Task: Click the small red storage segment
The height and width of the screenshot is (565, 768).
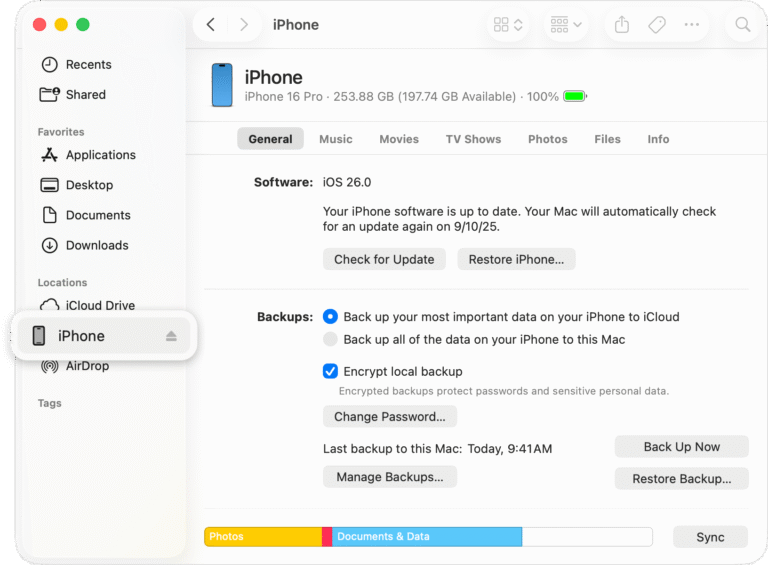Action: point(327,537)
